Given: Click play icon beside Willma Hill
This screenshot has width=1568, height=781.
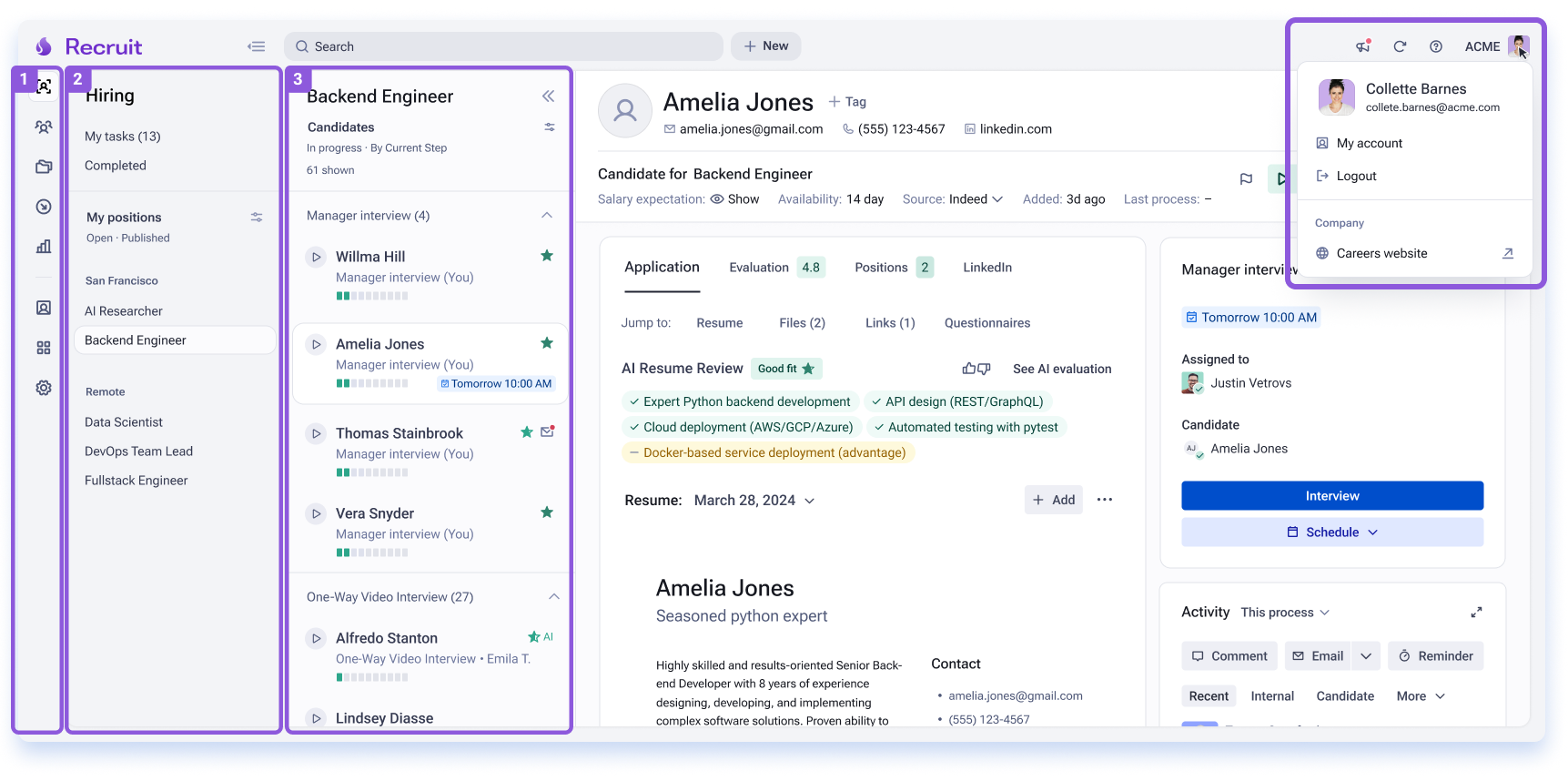Looking at the screenshot, I should (316, 257).
